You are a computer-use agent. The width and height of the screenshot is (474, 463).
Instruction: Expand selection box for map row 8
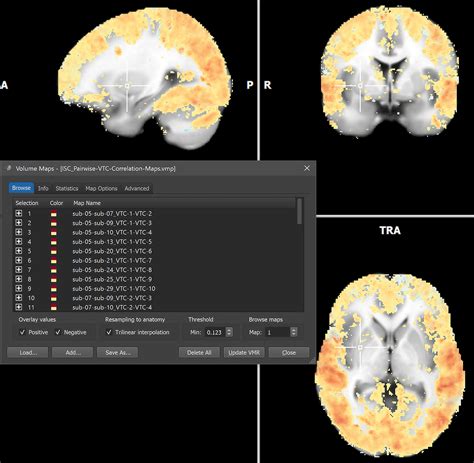pos(19,279)
